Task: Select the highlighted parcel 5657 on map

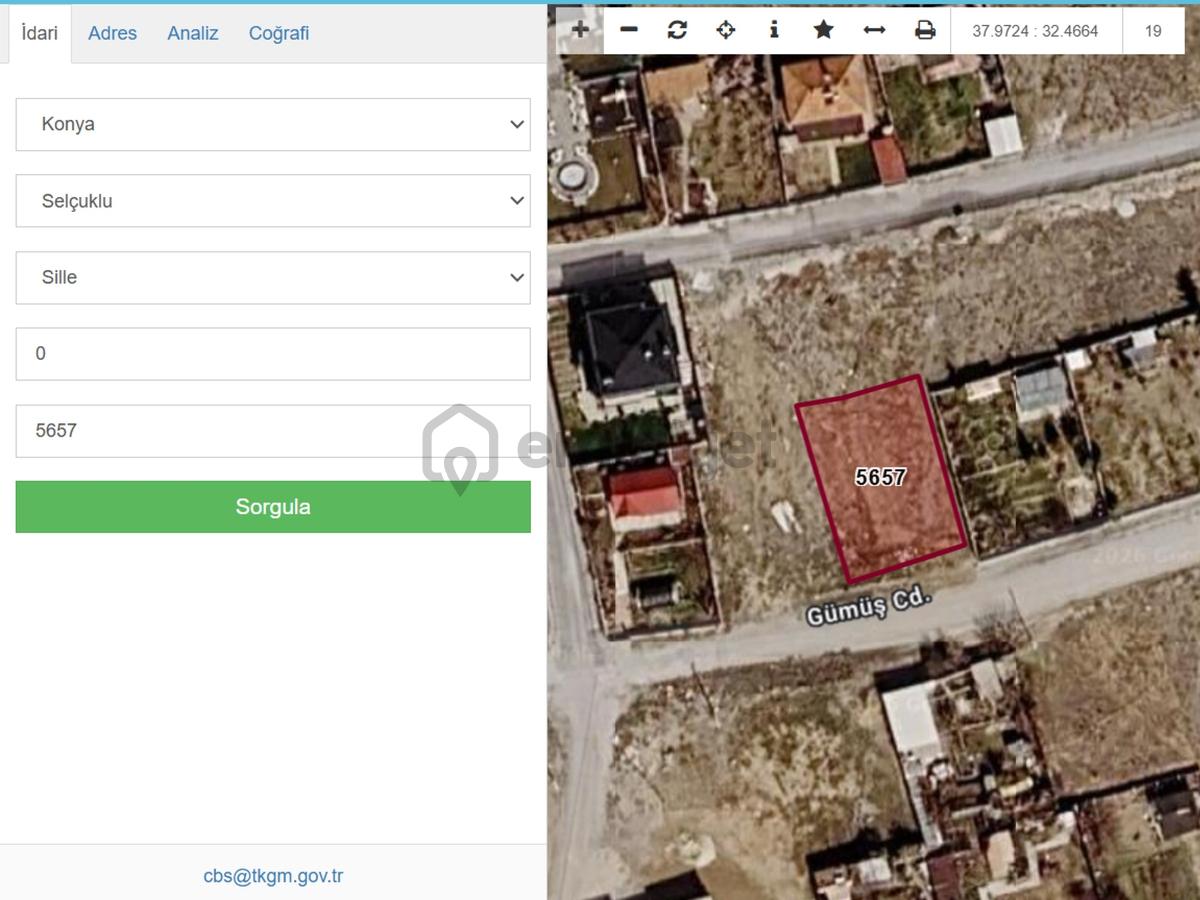Action: [x=881, y=478]
